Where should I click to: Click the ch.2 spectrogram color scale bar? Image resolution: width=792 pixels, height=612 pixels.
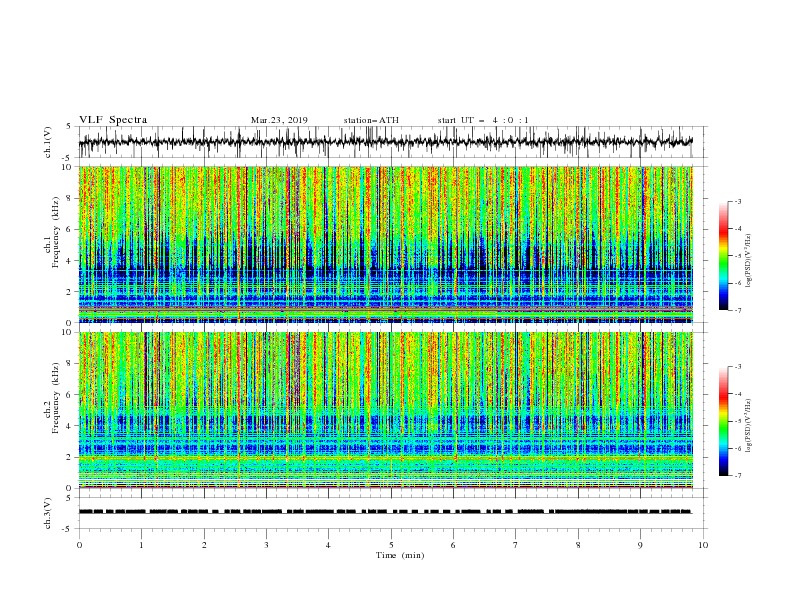723,421
